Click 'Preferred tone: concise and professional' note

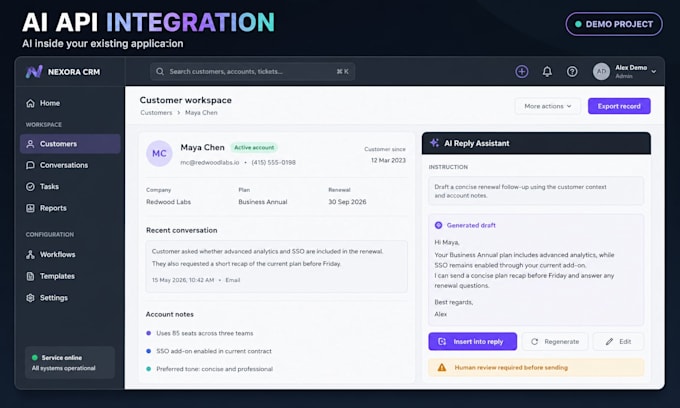pos(215,369)
